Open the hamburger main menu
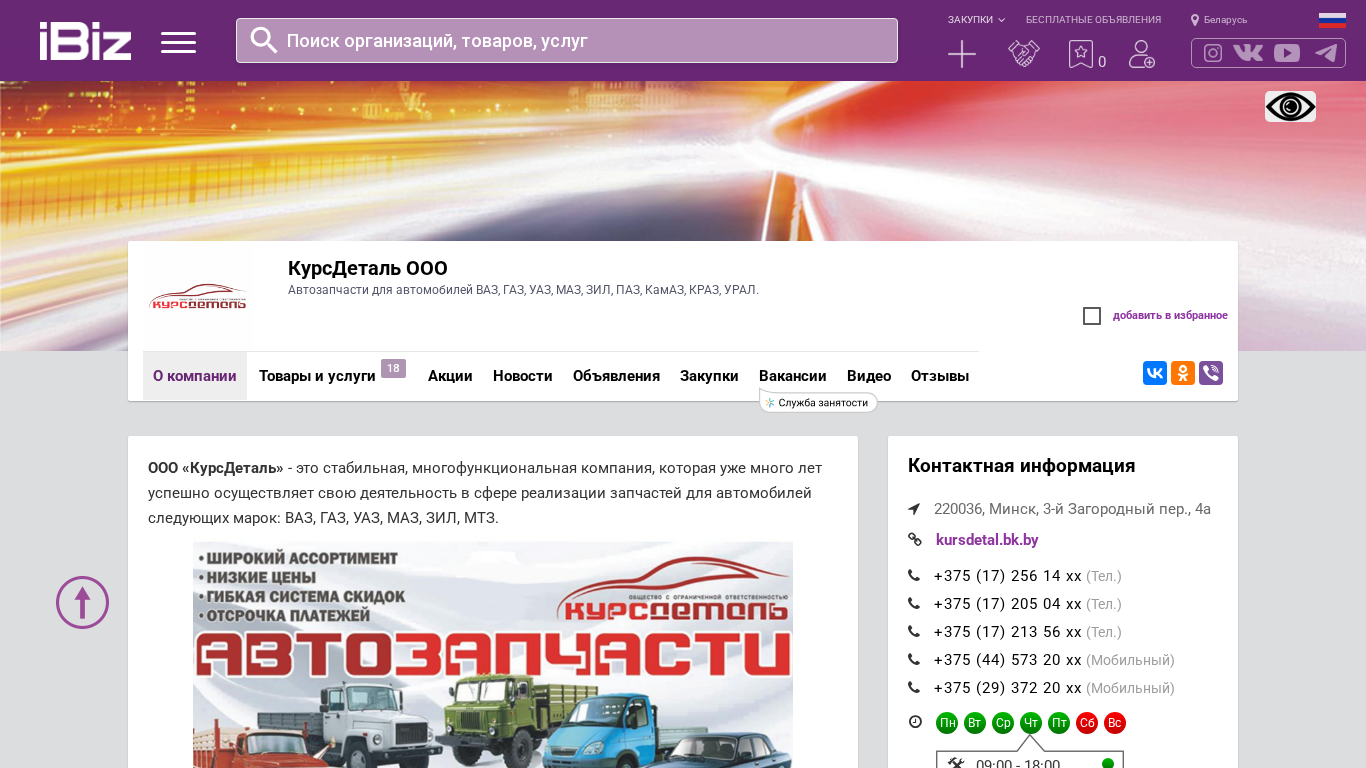1366x768 pixels. point(178,42)
